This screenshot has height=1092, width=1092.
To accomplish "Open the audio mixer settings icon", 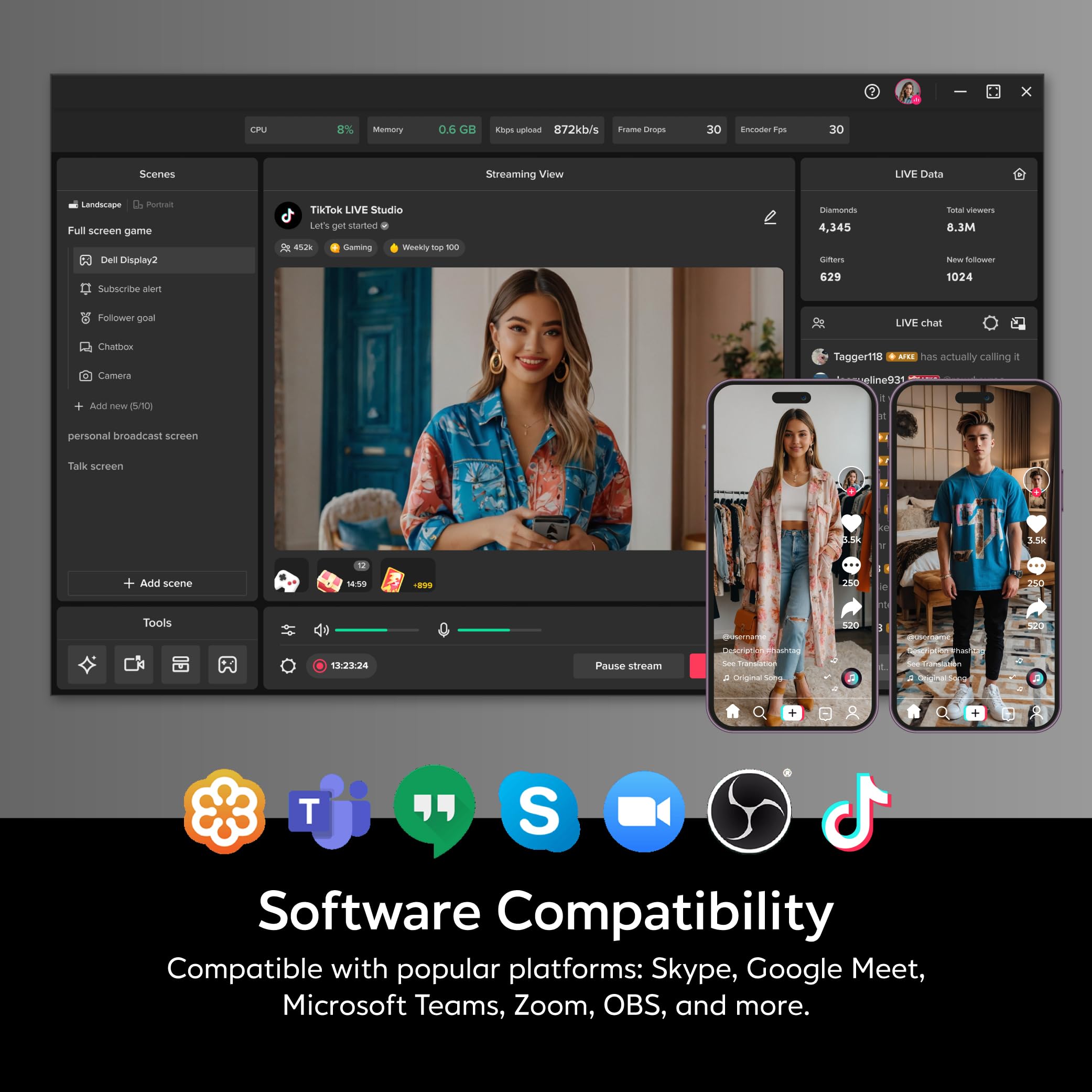I will tap(288, 630).
